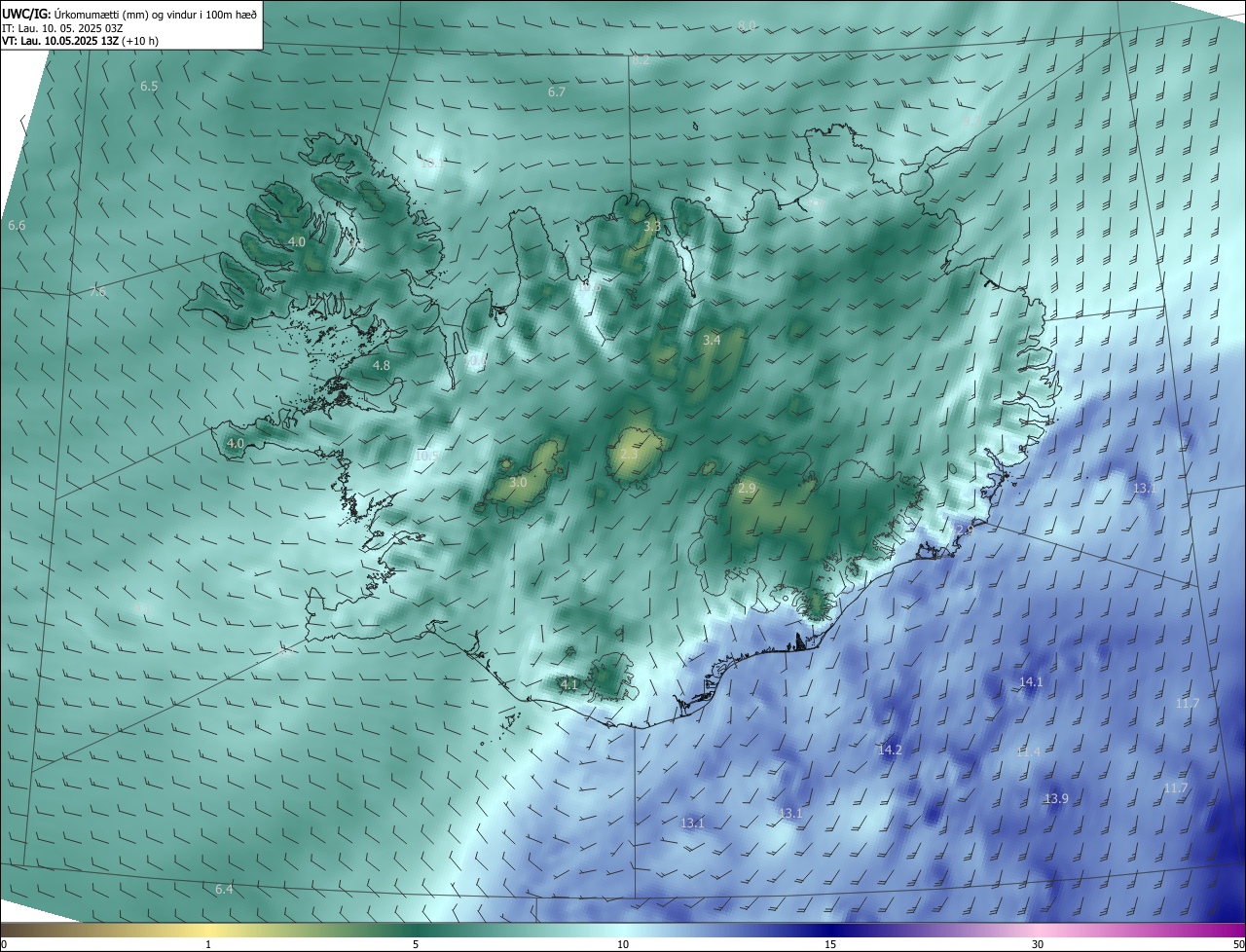Viewport: 1246px width, 952px height.
Task: Click the 2.9 value label on Vatnajökull
Action: pyautogui.click(x=747, y=489)
